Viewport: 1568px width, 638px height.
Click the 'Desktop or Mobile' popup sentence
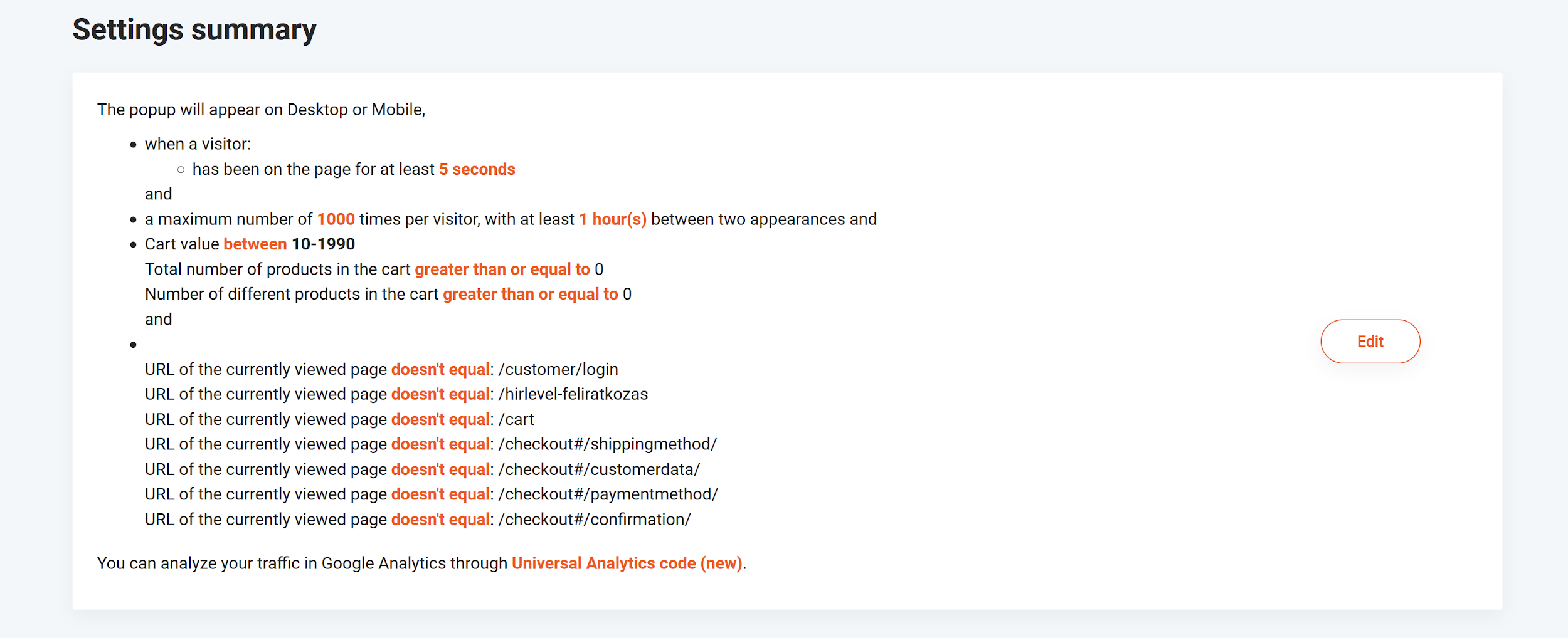261,110
